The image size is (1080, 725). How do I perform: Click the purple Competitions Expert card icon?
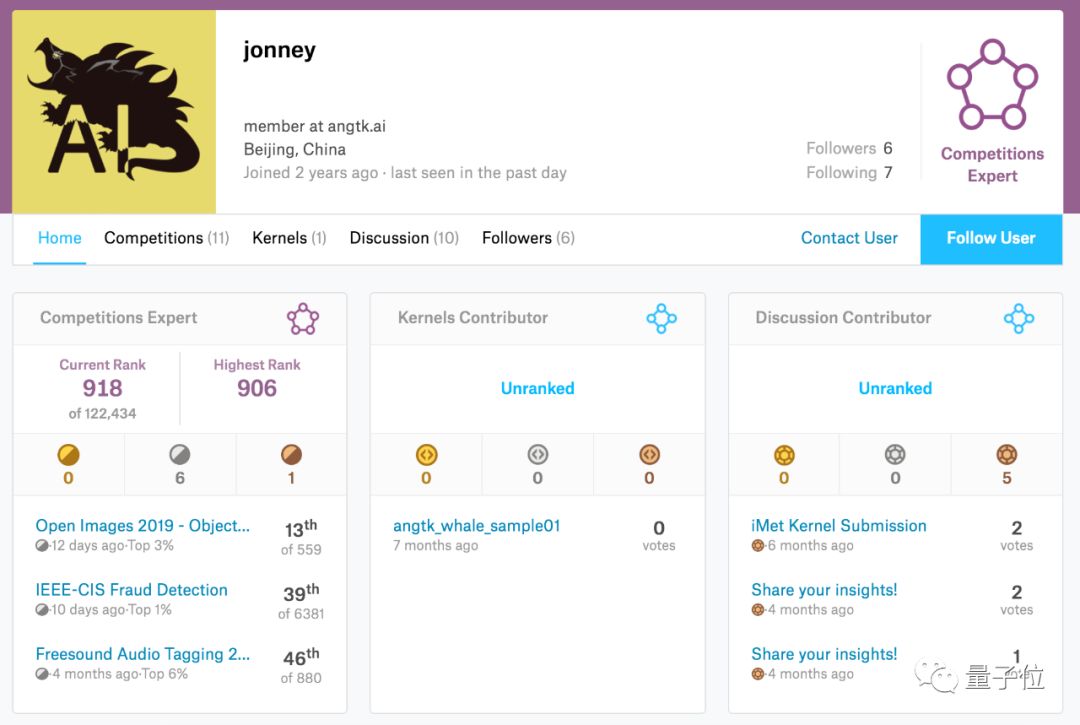tap(303, 319)
